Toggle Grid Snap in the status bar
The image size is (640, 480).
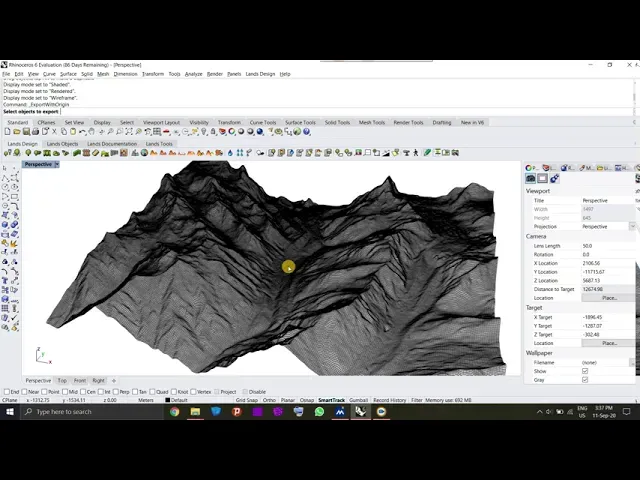coord(246,400)
